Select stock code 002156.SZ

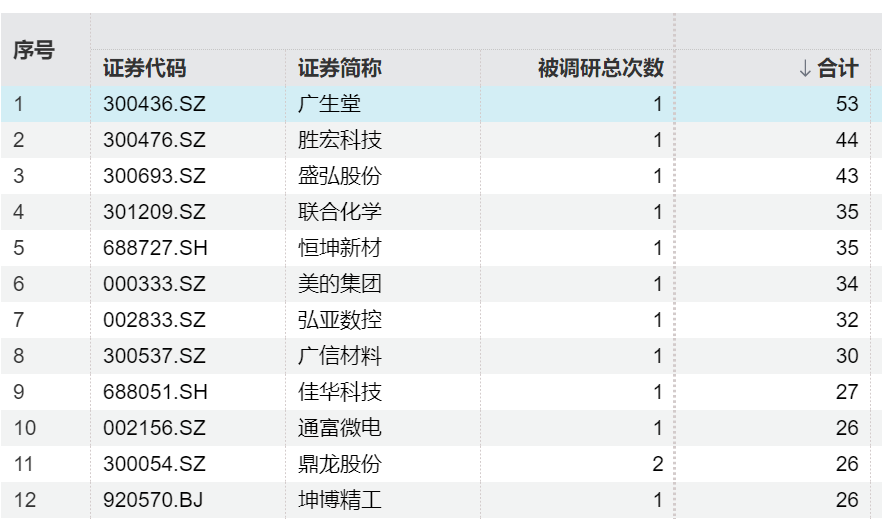tap(154, 428)
